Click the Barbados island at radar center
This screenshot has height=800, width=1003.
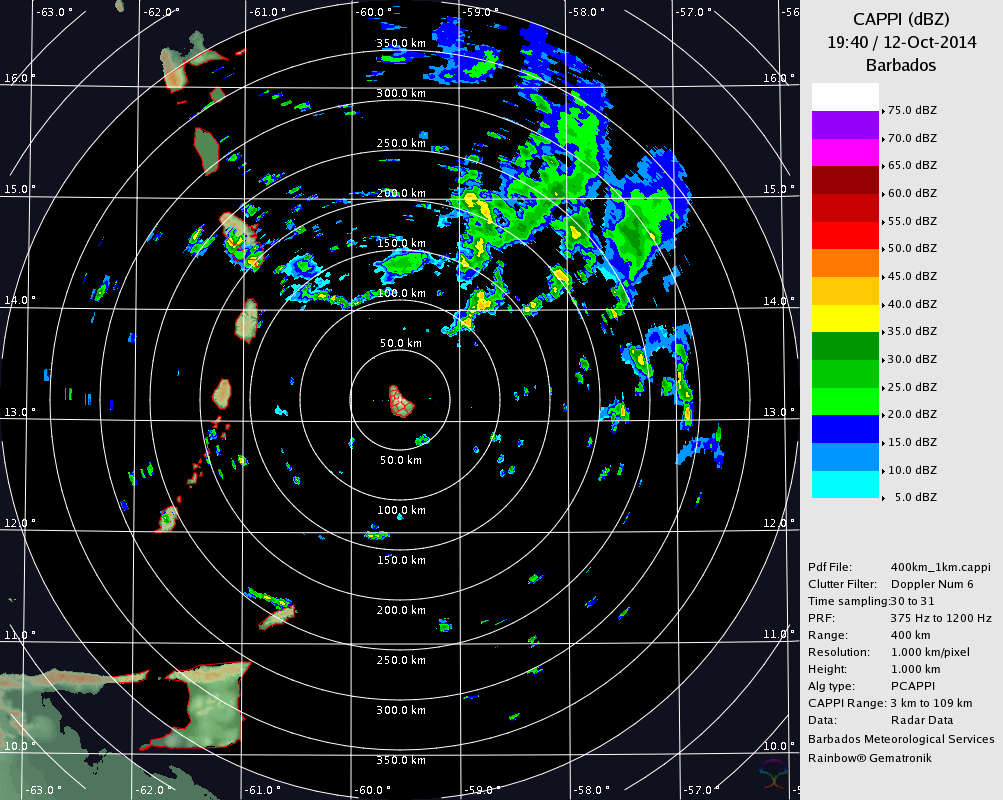point(401,401)
